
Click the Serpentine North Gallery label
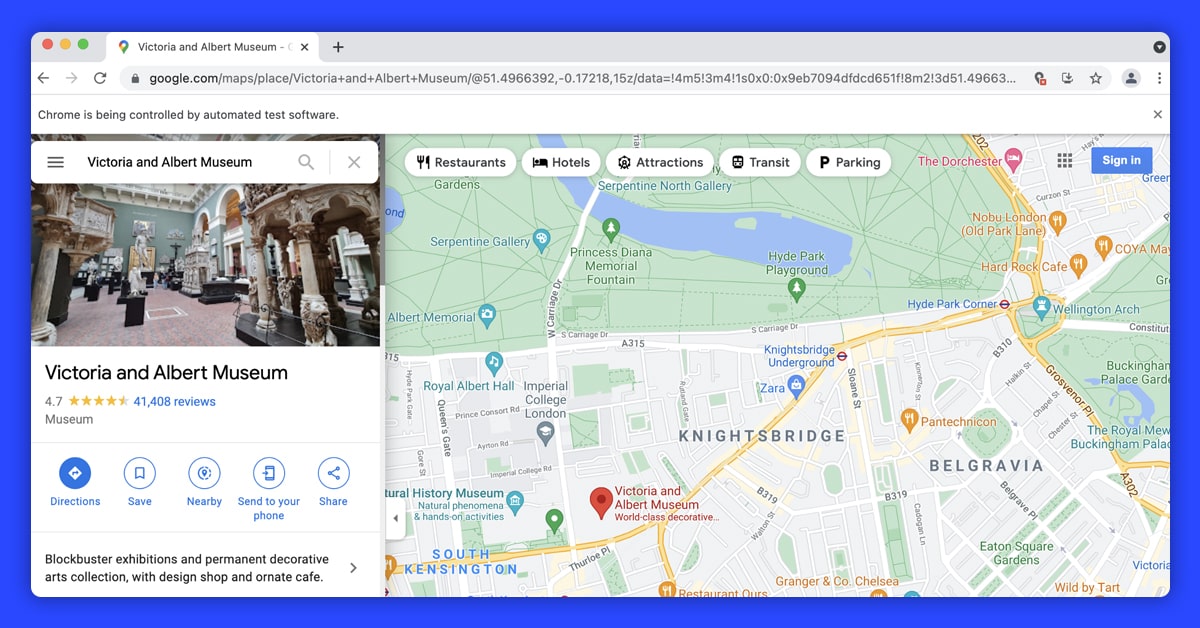[x=665, y=186]
